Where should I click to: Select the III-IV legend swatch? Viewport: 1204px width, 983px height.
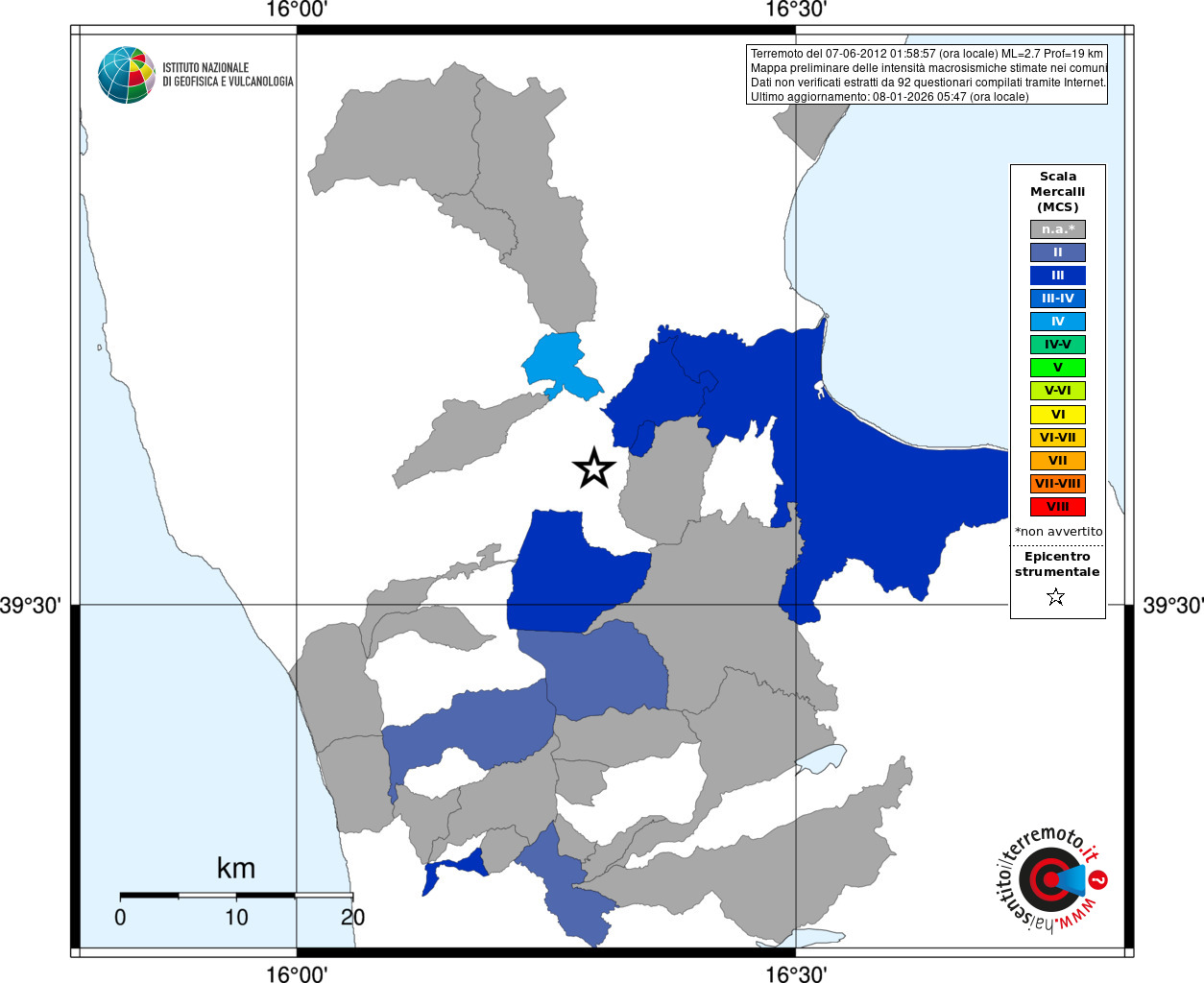pos(1058,299)
